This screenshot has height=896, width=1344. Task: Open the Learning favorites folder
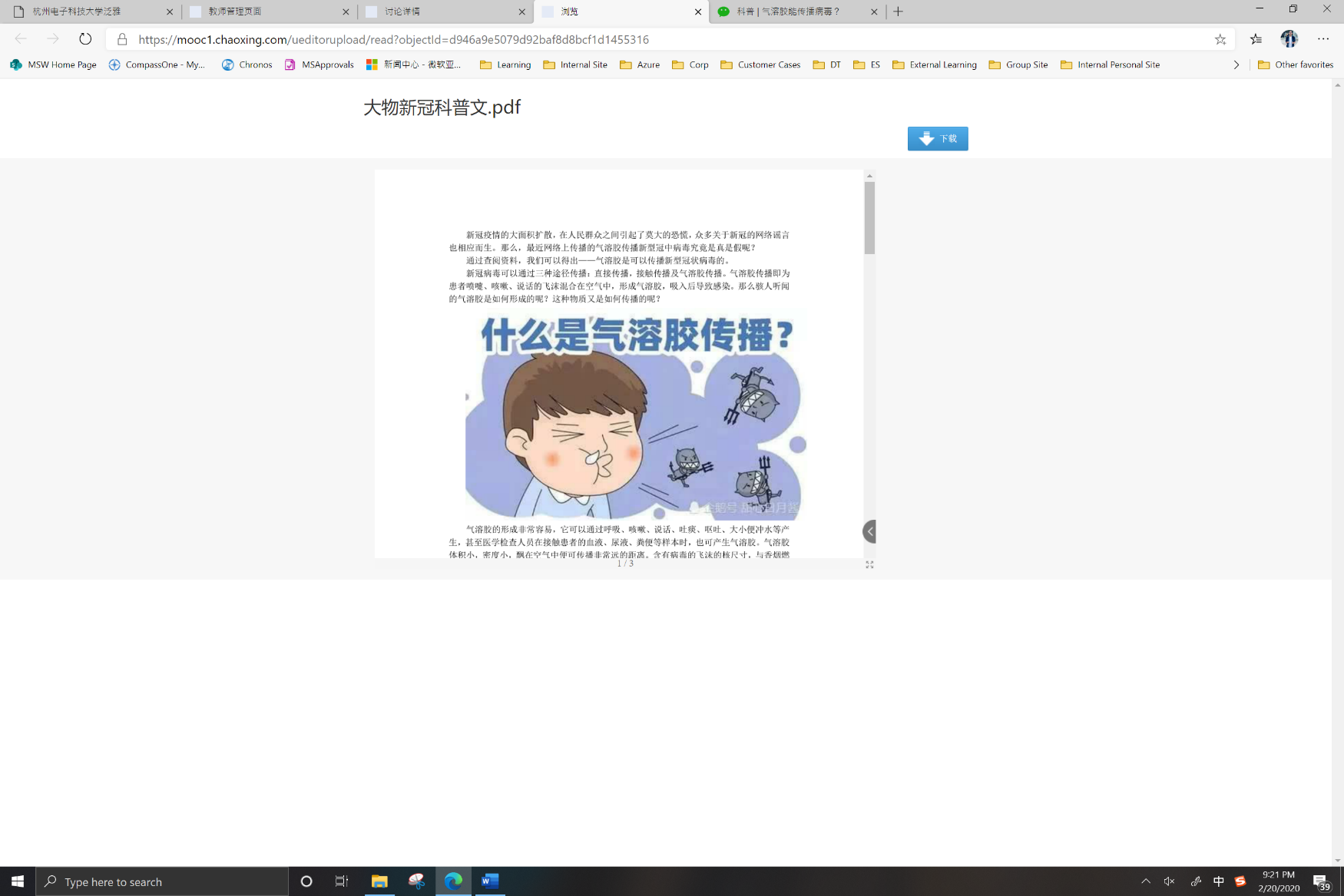505,64
